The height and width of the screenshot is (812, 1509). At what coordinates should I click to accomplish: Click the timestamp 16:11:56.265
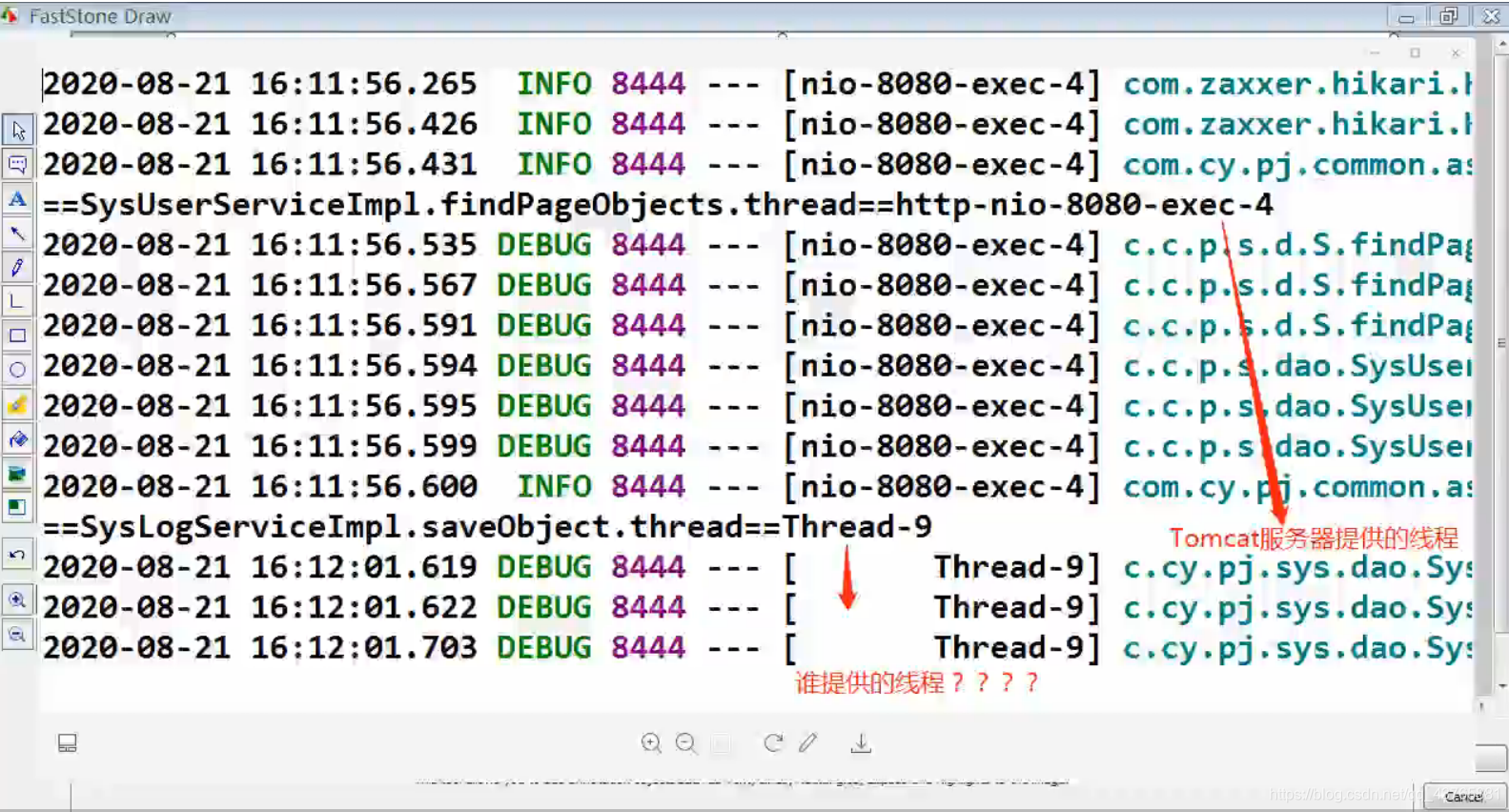363,84
